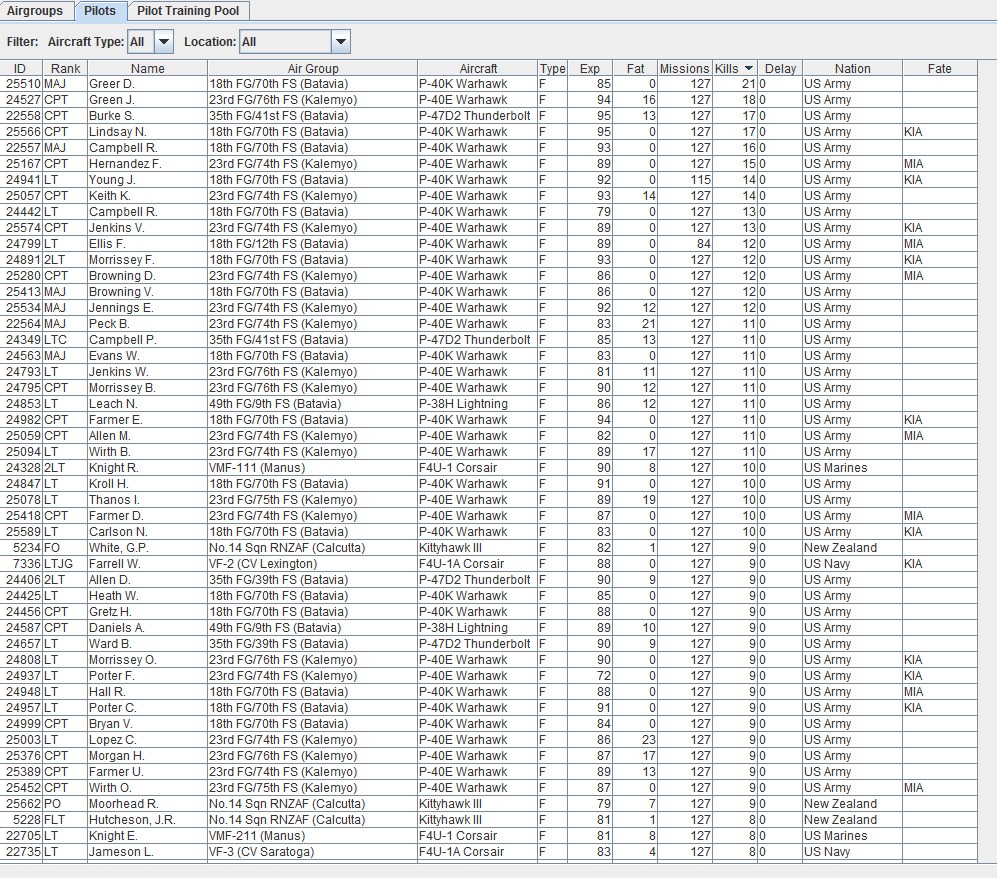This screenshot has width=997, height=878.
Task: Select Lopez C. name cell
Action: tap(148, 740)
